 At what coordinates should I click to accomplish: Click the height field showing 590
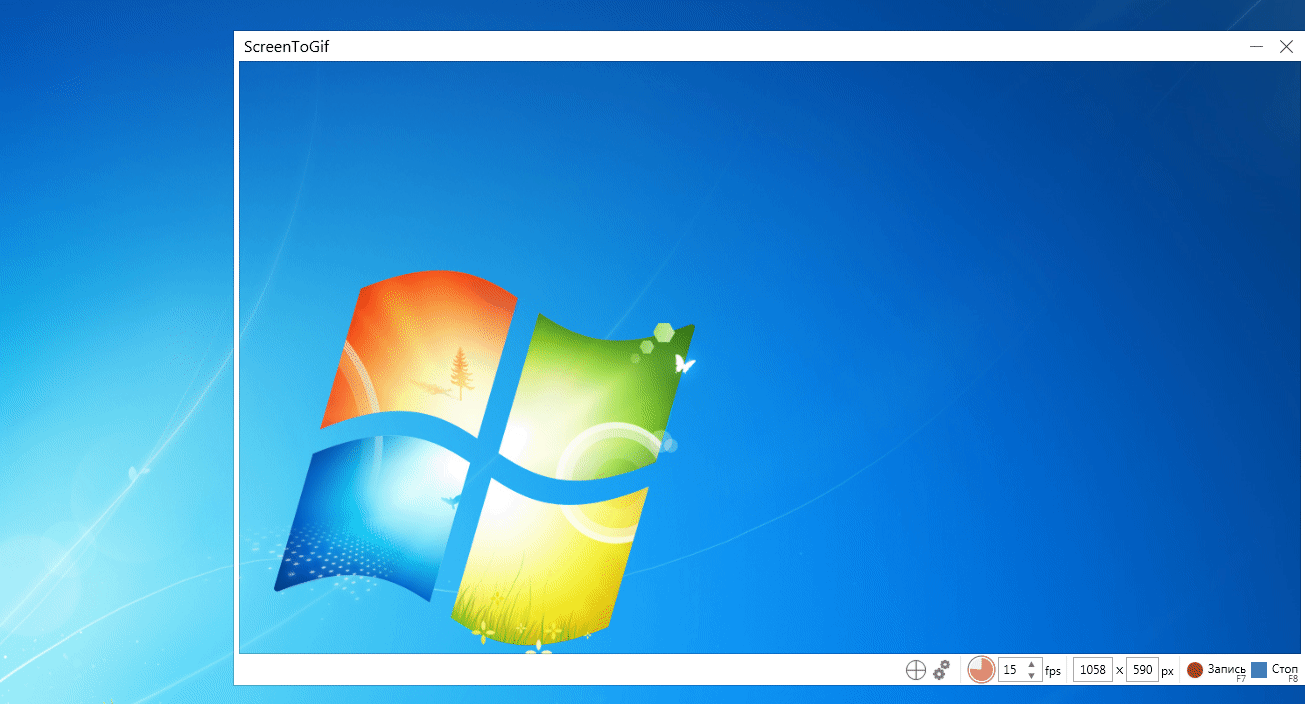pos(1142,670)
